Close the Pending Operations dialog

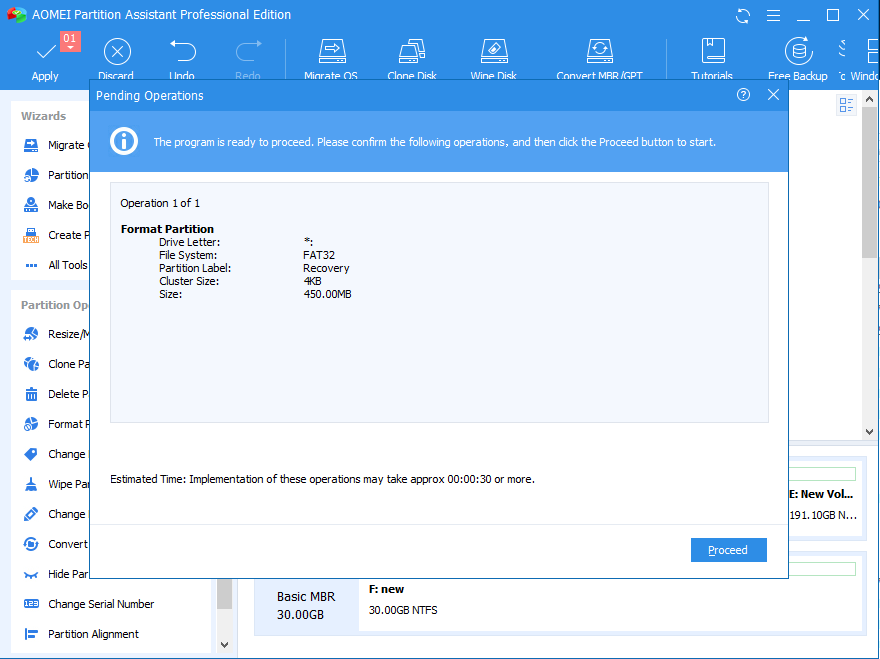(773, 95)
